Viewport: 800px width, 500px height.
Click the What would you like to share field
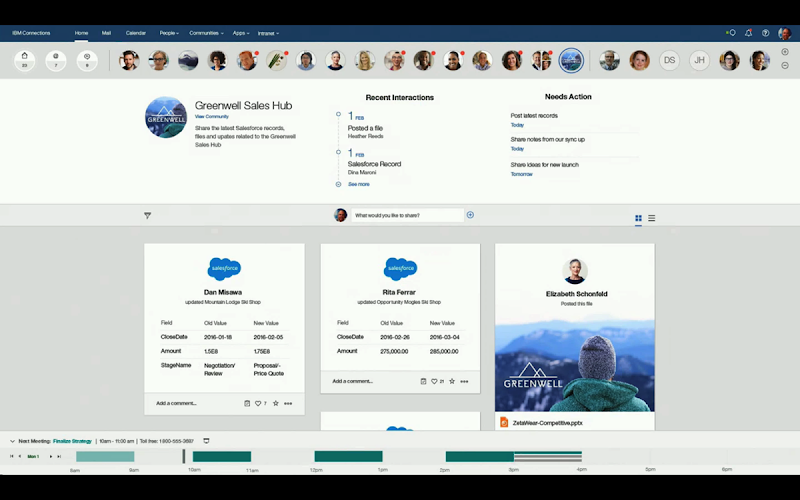click(407, 215)
